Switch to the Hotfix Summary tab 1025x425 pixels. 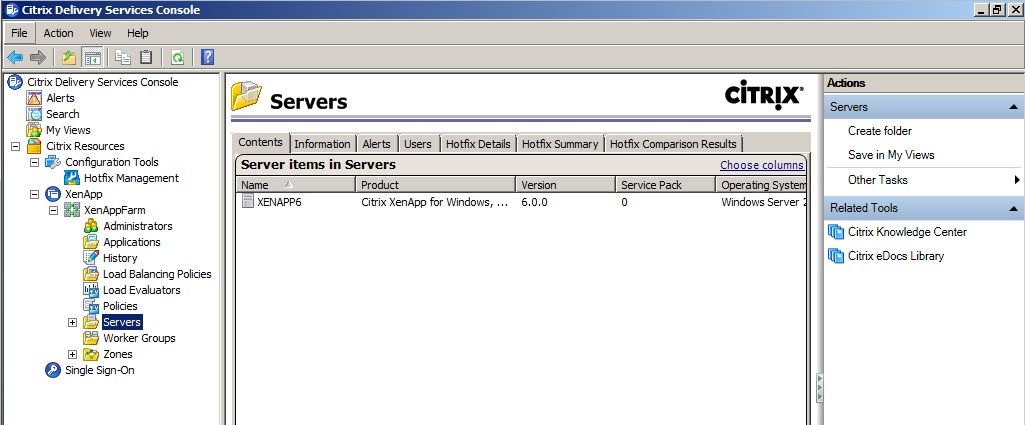pos(560,144)
